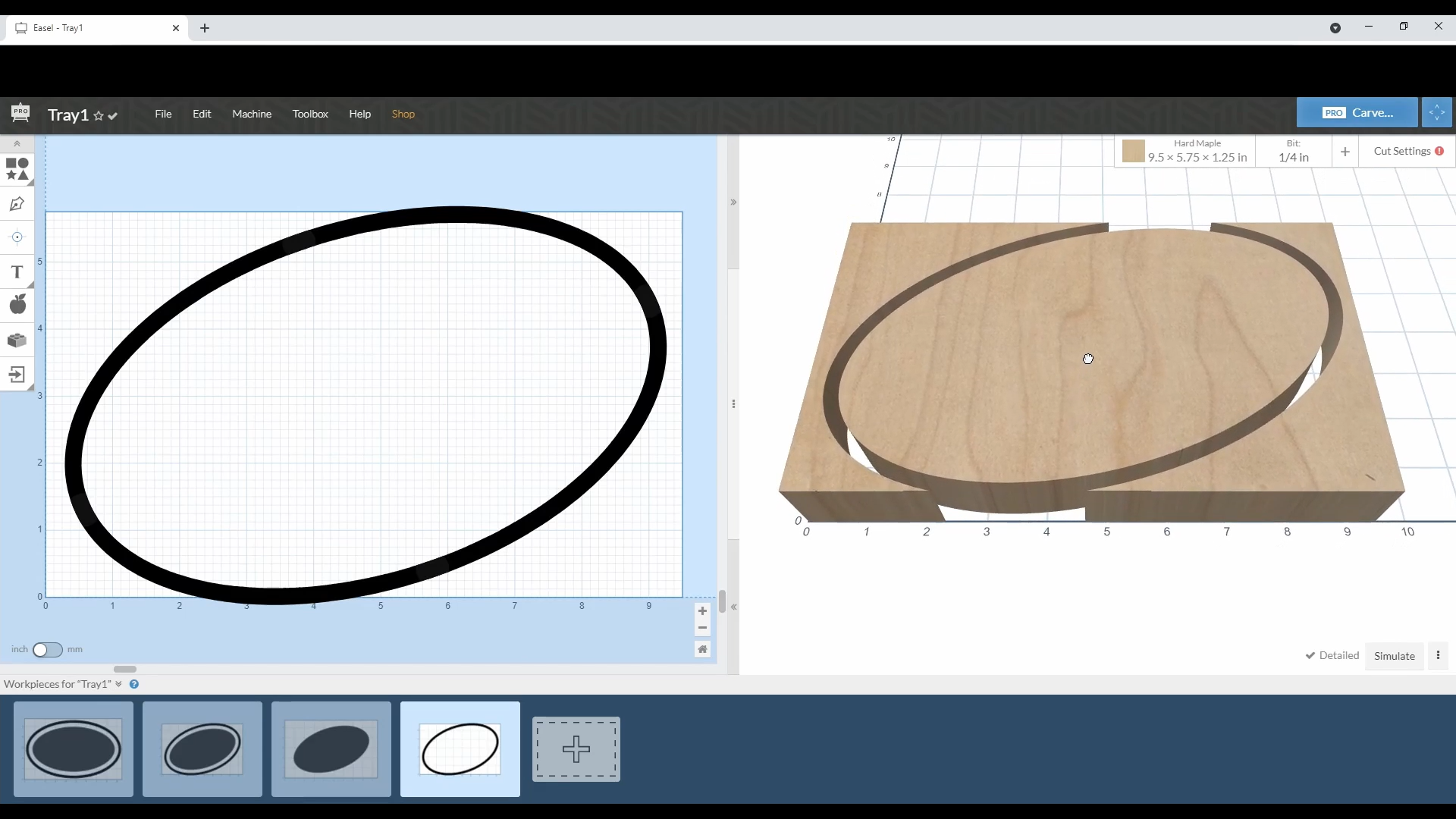Enable Detailed view toggle
This screenshot has height=819, width=1456.
point(1332,656)
